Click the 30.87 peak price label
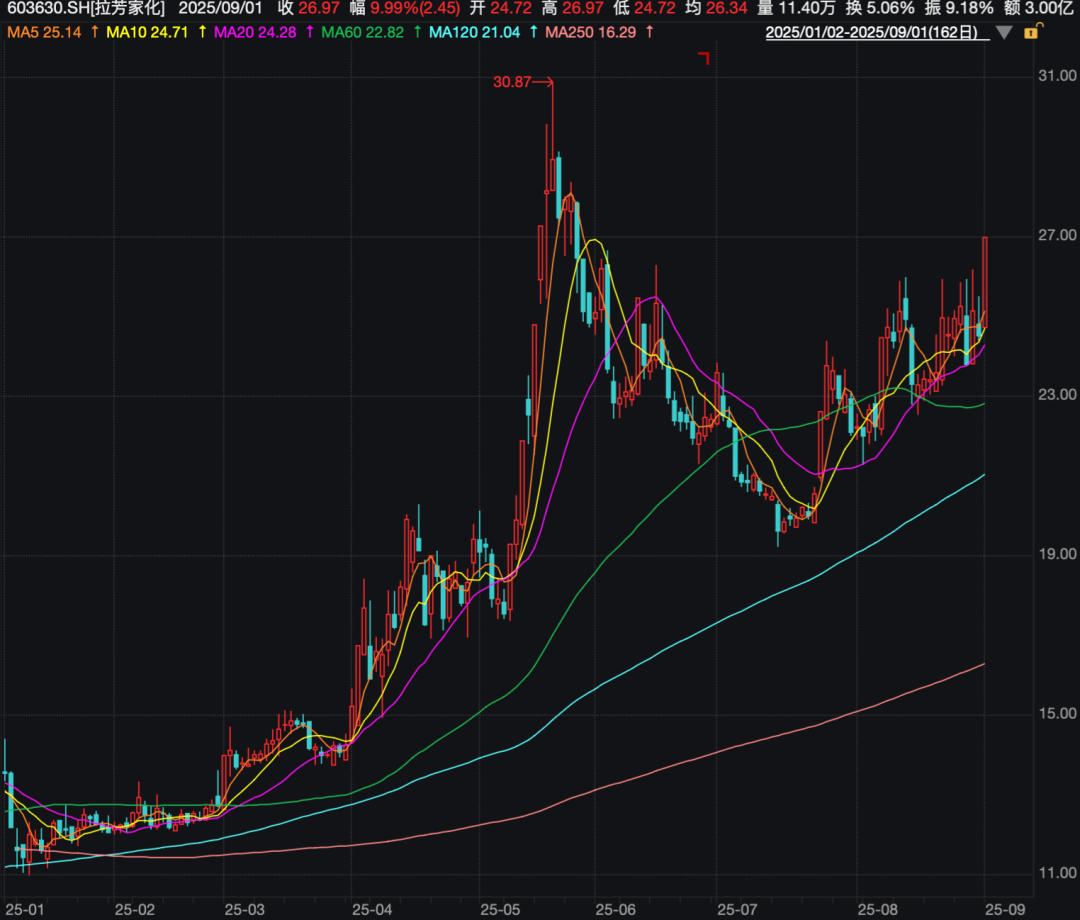This screenshot has height=920, width=1080. pos(512,83)
